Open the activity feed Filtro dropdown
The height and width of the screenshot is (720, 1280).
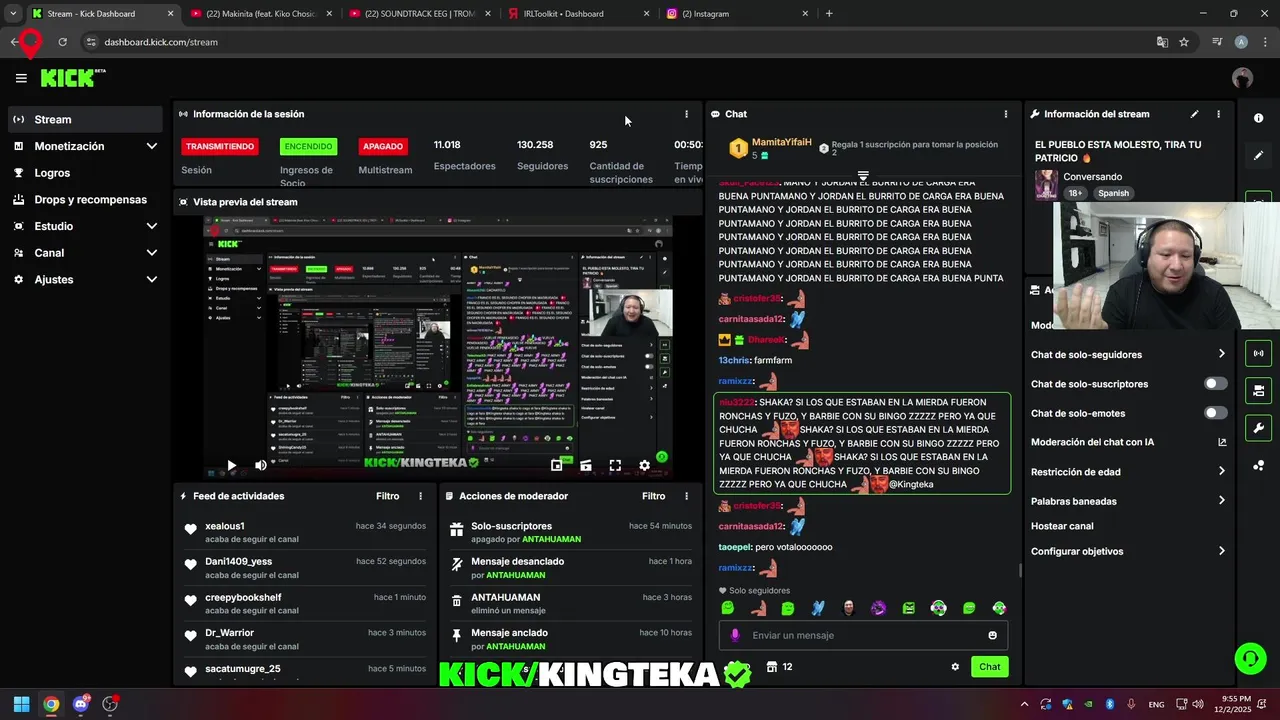(387, 496)
